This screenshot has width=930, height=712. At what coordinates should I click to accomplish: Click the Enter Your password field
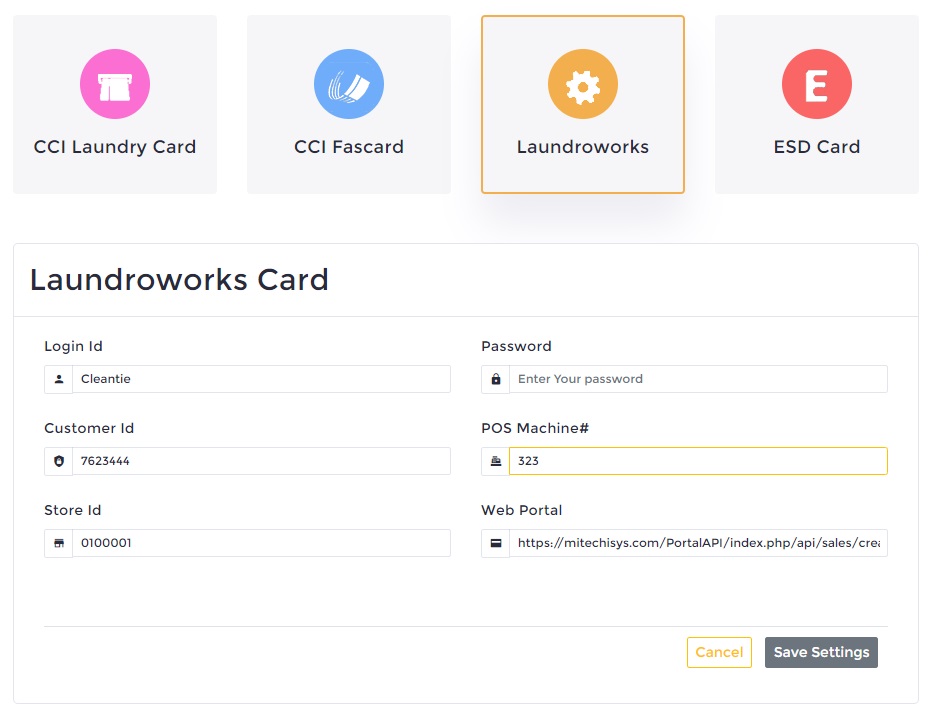(698, 379)
